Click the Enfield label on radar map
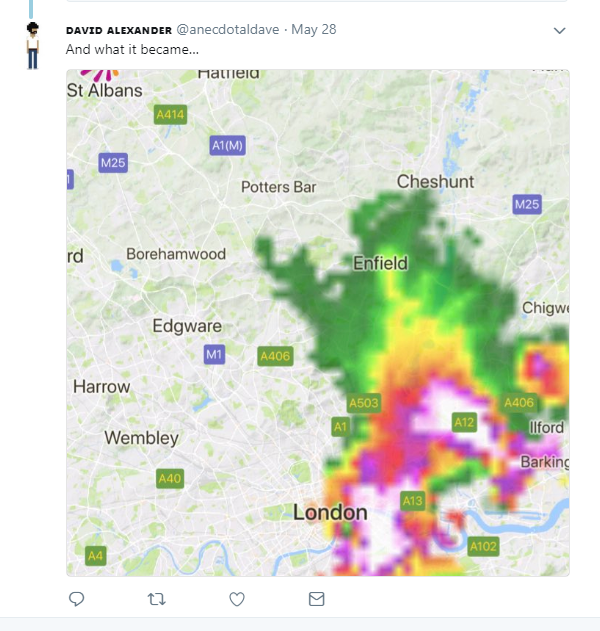Viewport: 600px width, 631px height. pos(381,264)
